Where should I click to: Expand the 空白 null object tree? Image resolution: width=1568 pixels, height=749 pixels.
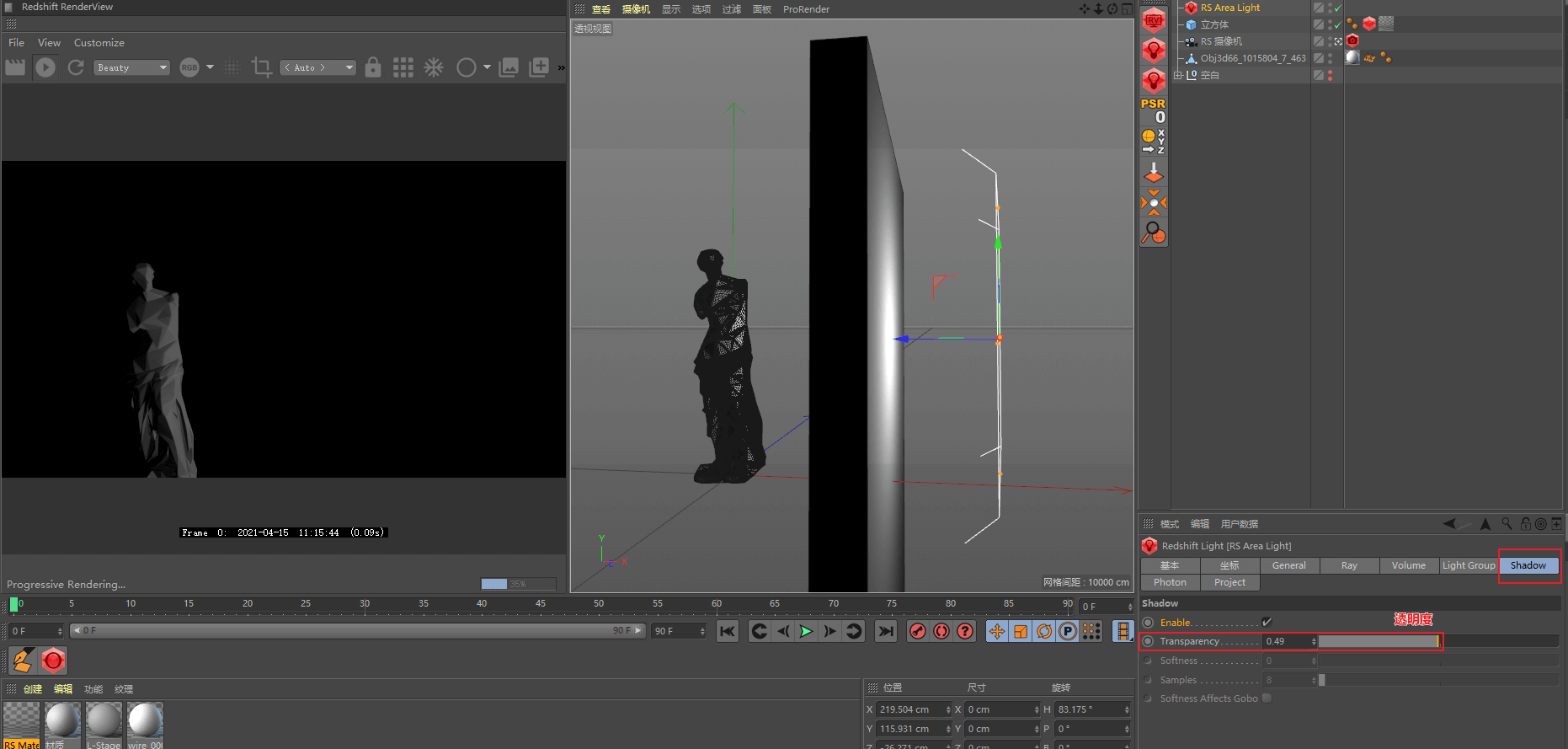tap(1178, 75)
